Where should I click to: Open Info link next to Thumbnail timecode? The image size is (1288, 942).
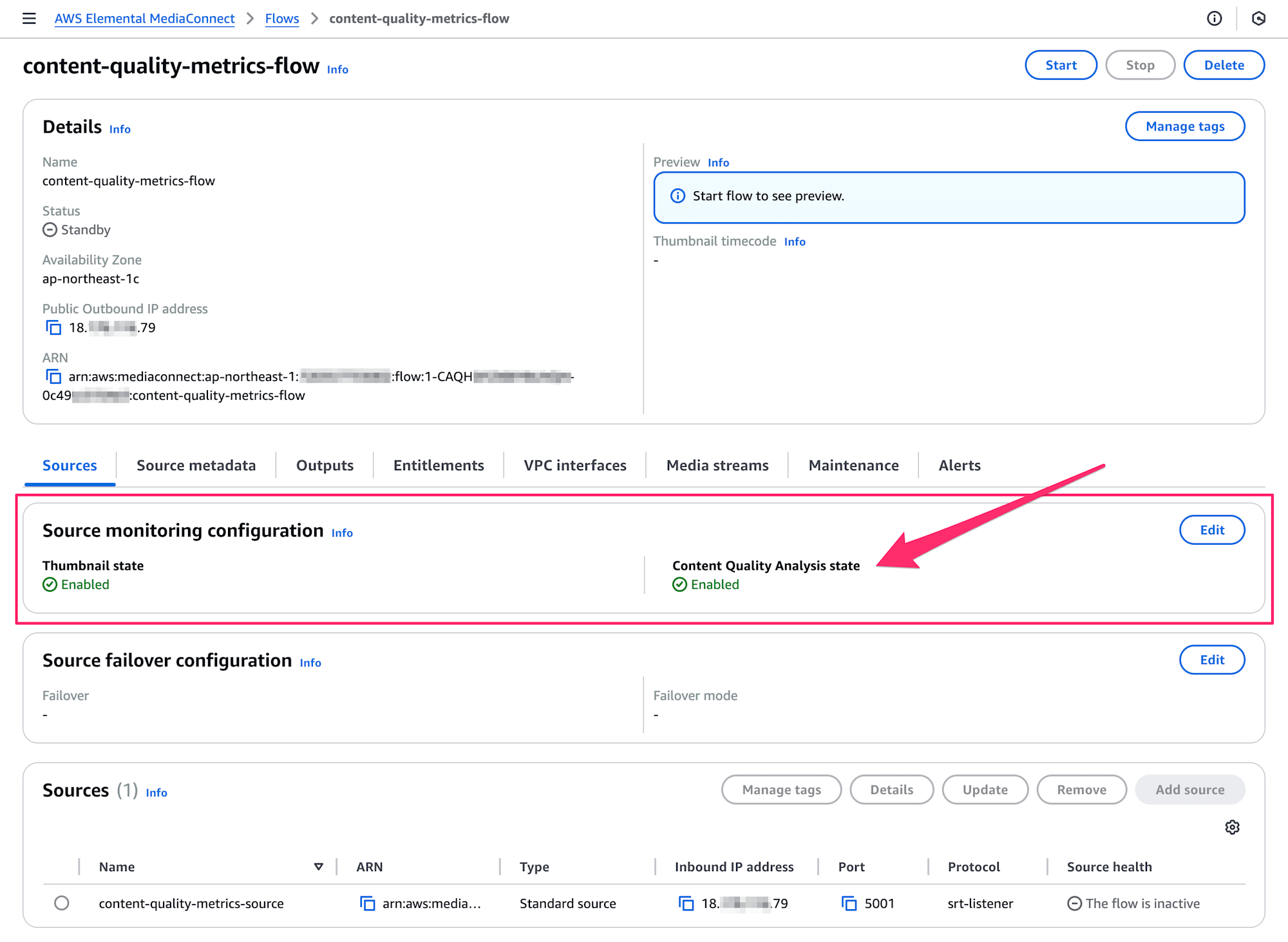pyautogui.click(x=795, y=242)
